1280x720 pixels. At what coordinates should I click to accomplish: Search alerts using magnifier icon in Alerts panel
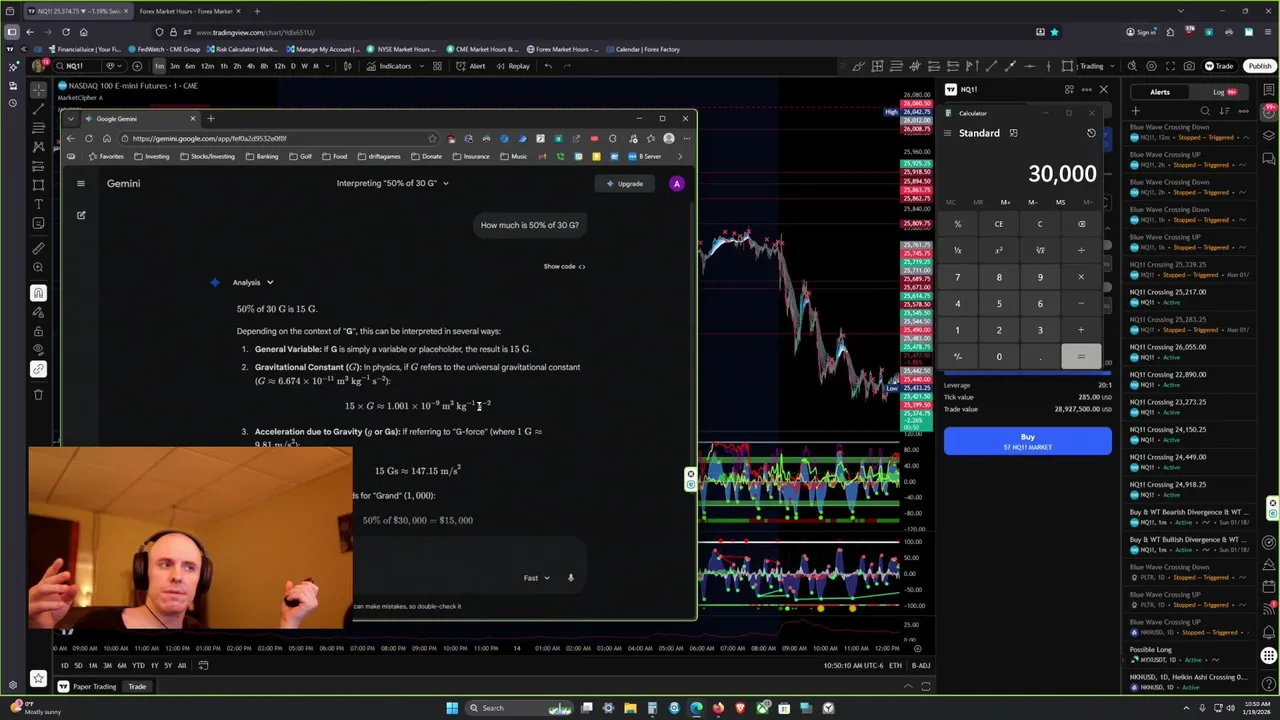click(1205, 111)
